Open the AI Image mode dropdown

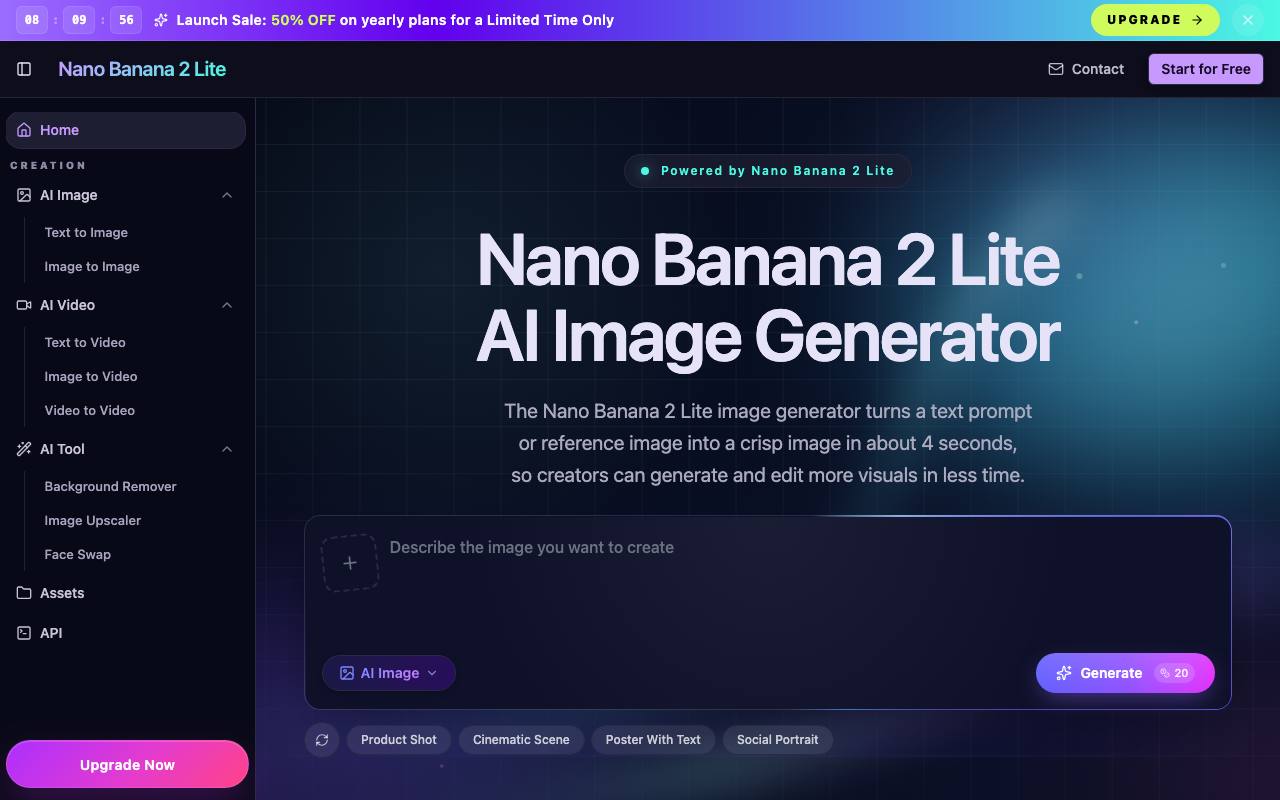pos(389,673)
